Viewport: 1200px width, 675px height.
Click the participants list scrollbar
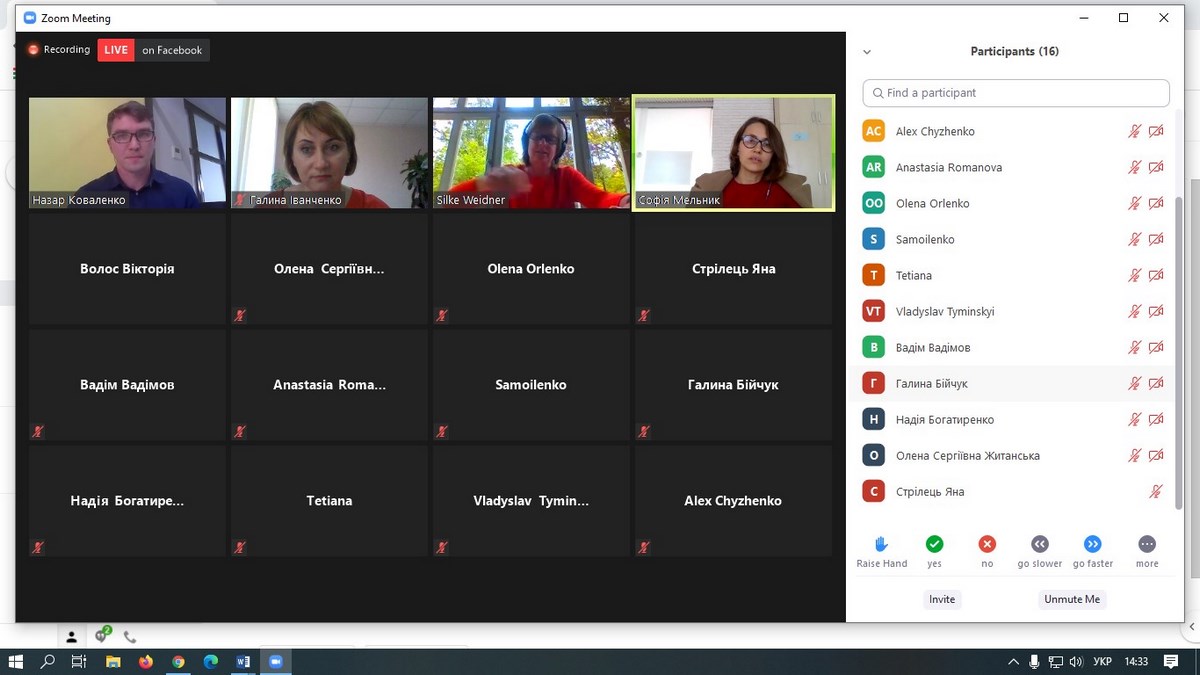1179,300
